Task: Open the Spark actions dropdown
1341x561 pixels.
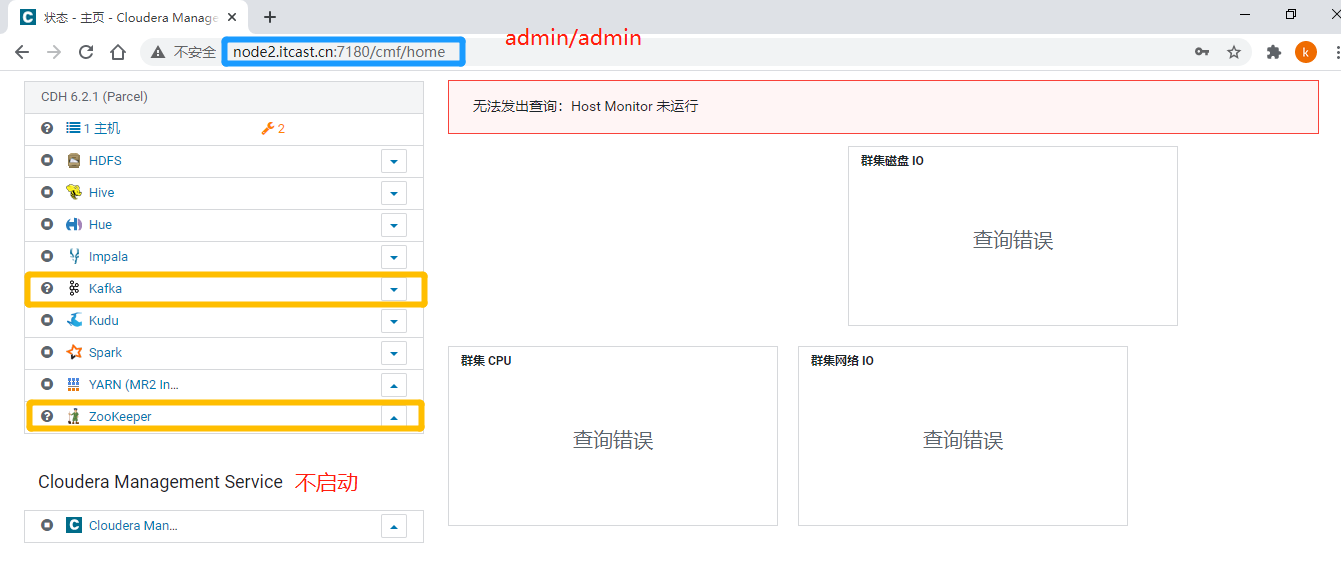Action: 394,353
